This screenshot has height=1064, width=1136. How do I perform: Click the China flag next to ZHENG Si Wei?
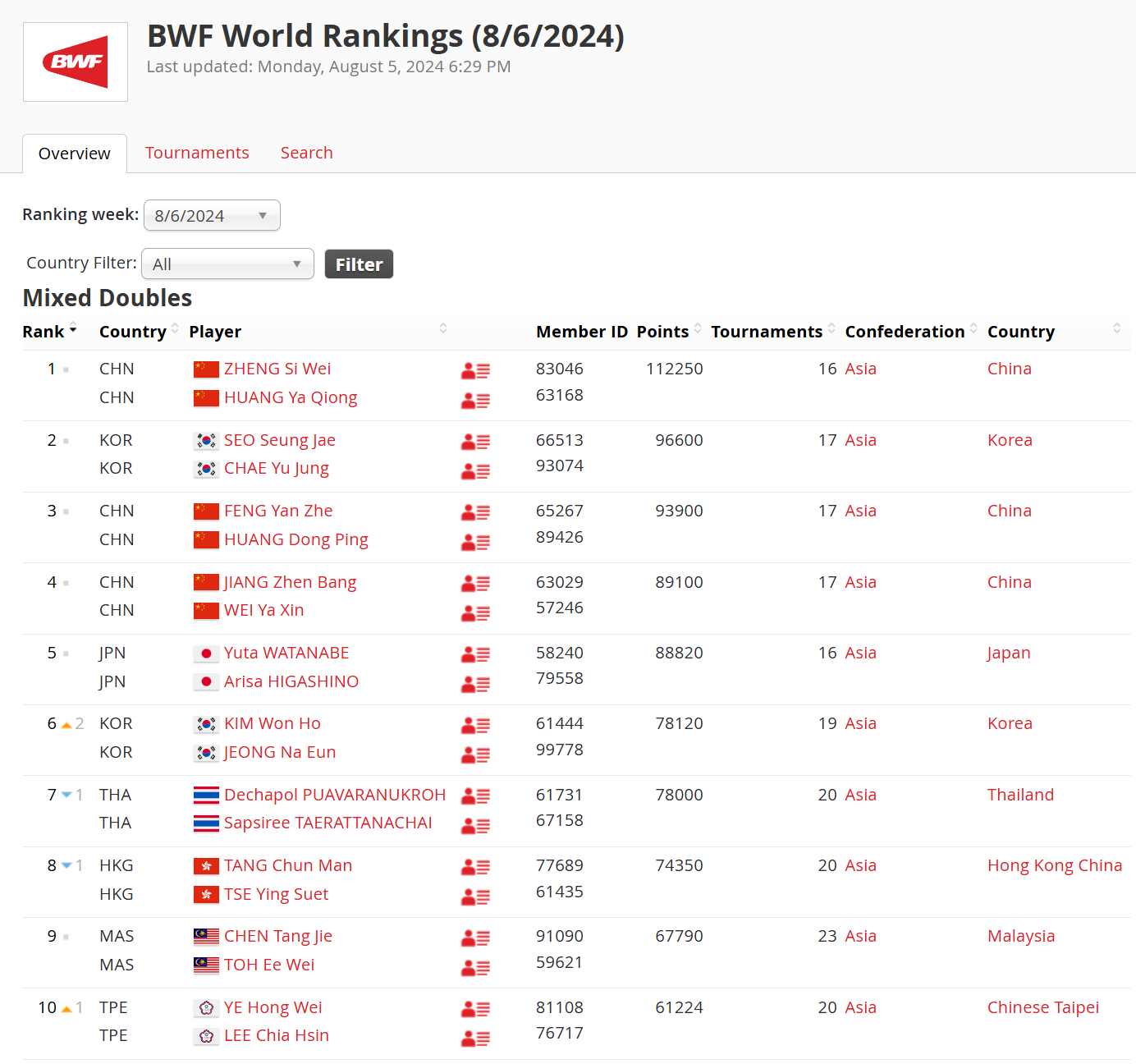[x=206, y=369]
